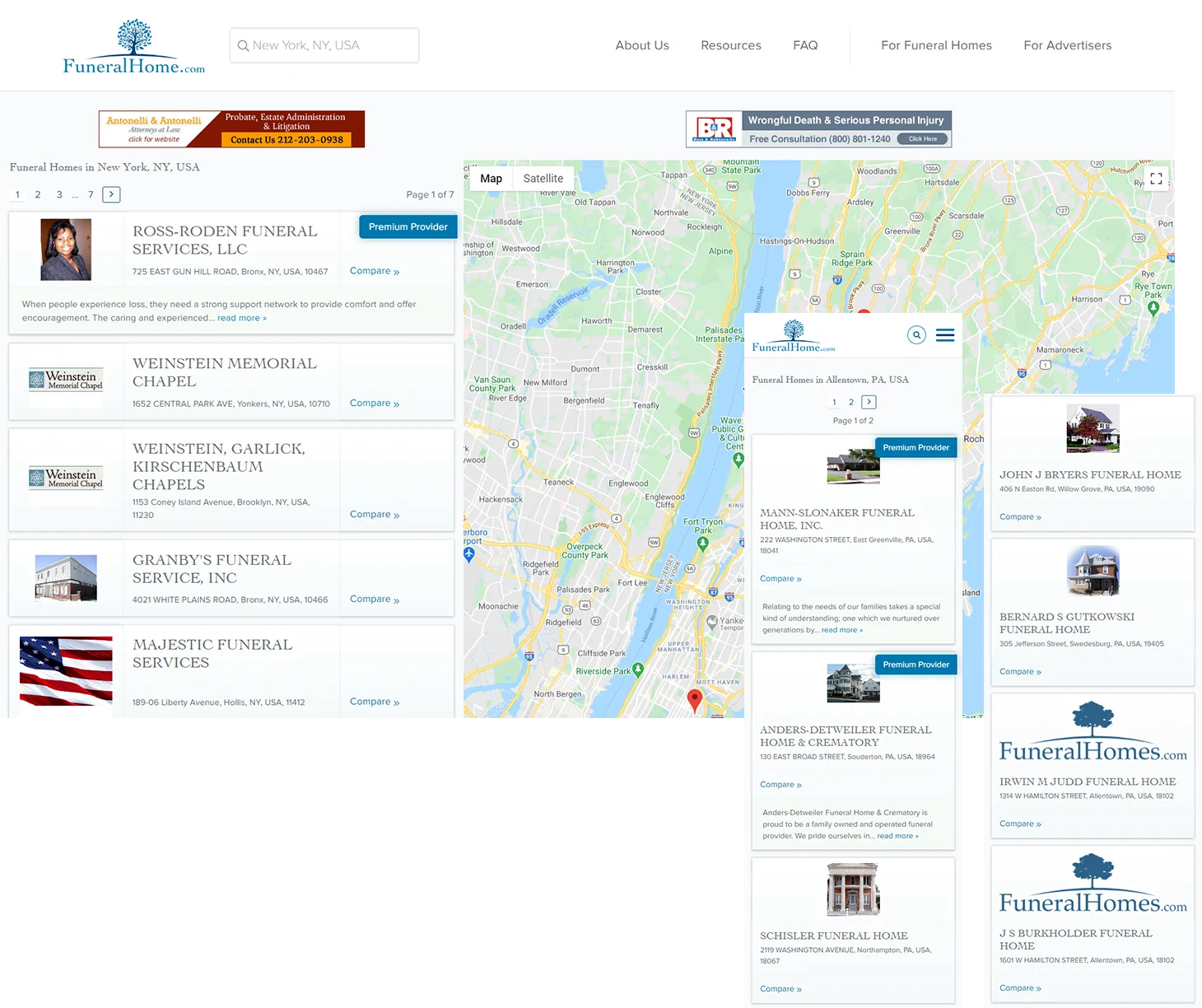
Task: Click the Wrongful Death ad banner
Action: tap(818, 129)
